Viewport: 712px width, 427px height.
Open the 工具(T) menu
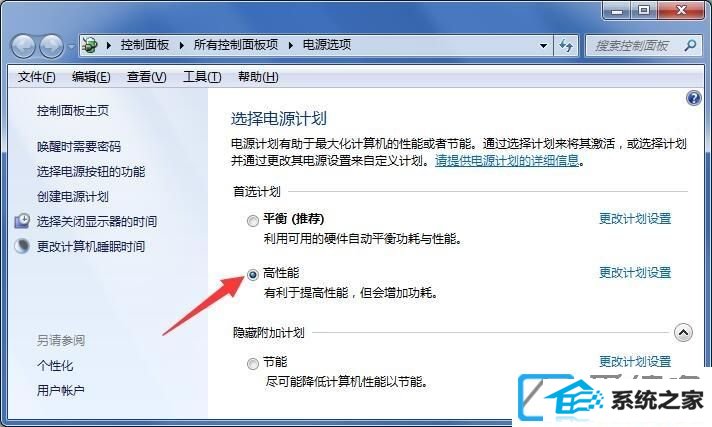202,77
